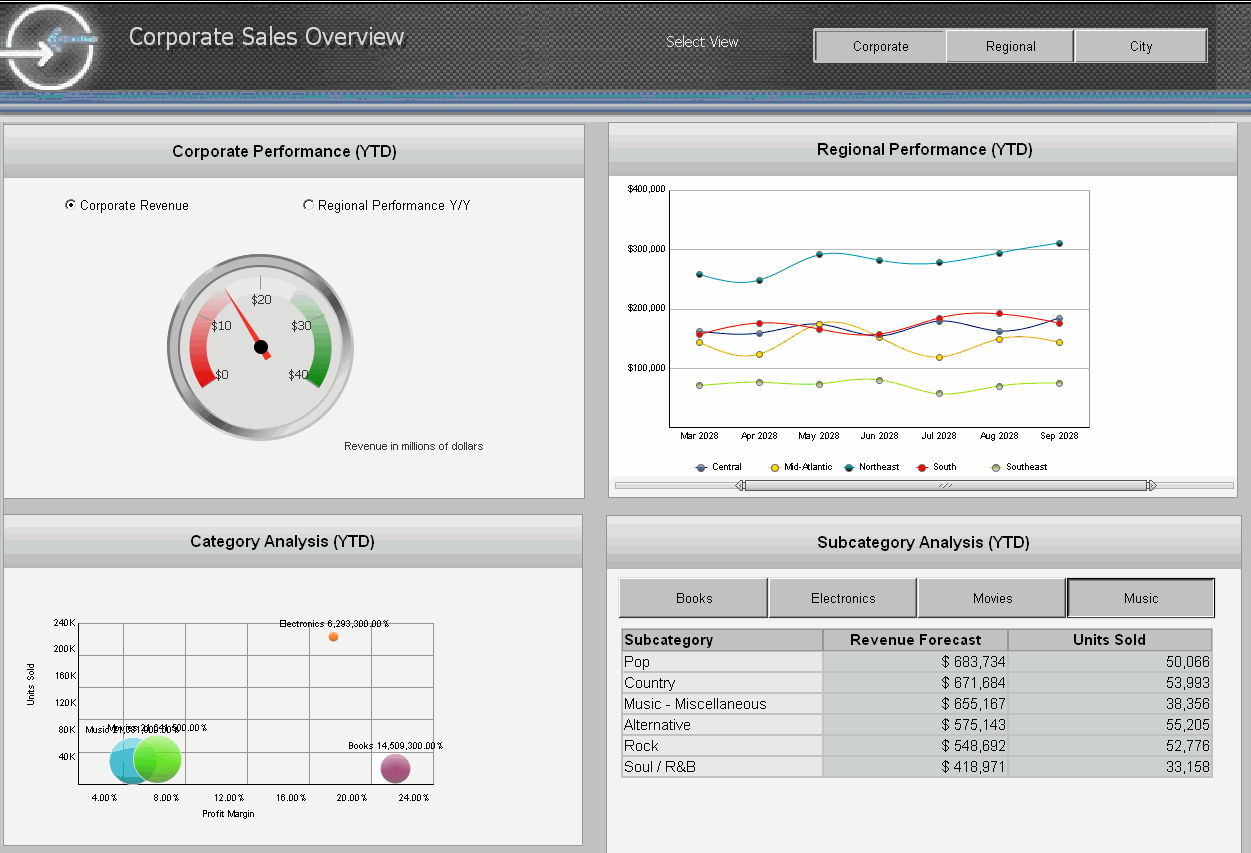Switch to the Movies subcategory tab
This screenshot has height=853, width=1251.
(x=991, y=597)
